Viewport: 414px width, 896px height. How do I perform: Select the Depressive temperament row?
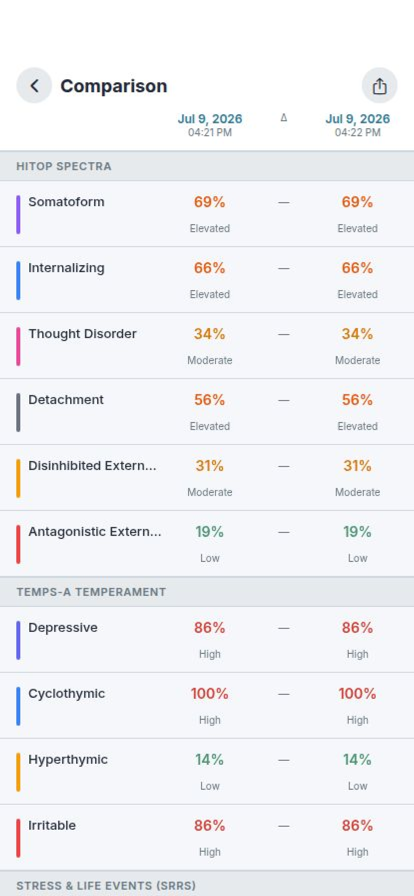point(207,640)
